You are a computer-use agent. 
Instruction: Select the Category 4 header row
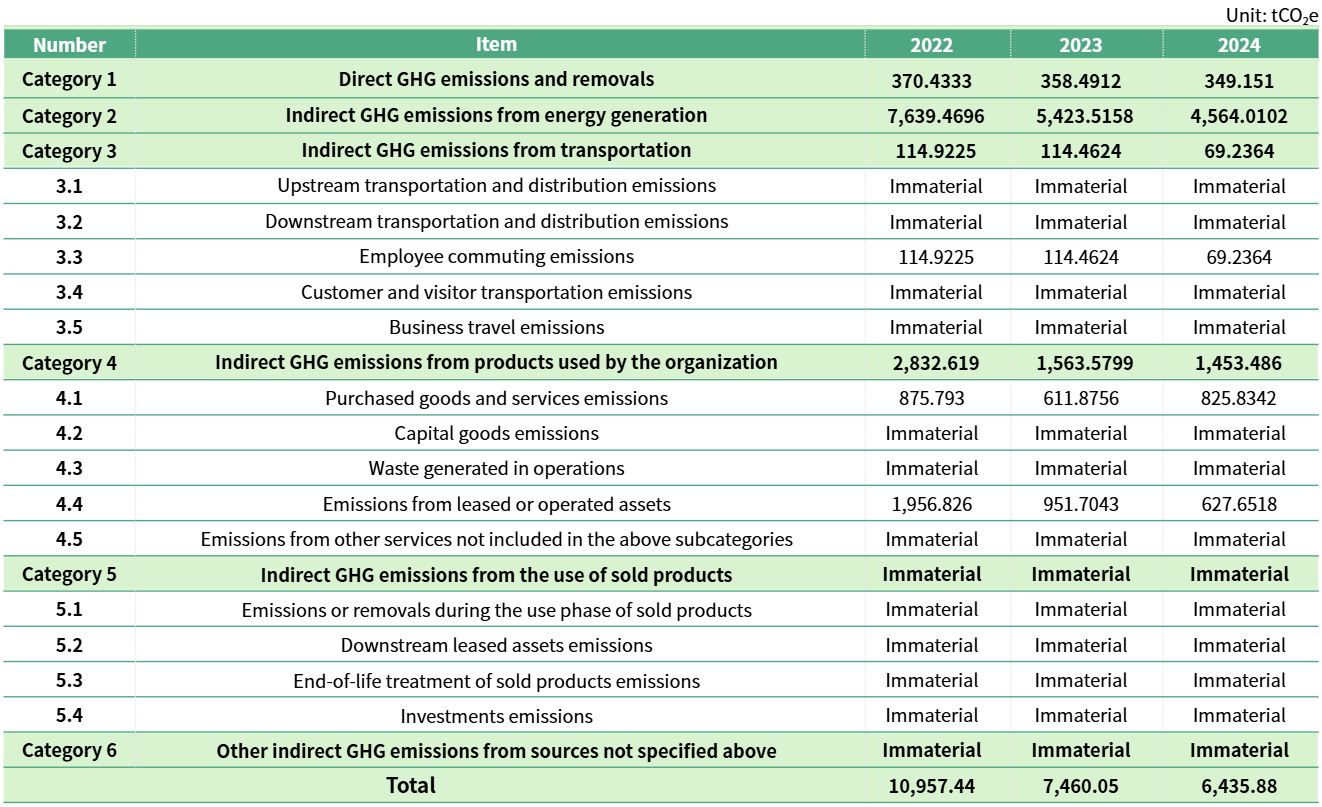(x=497, y=363)
